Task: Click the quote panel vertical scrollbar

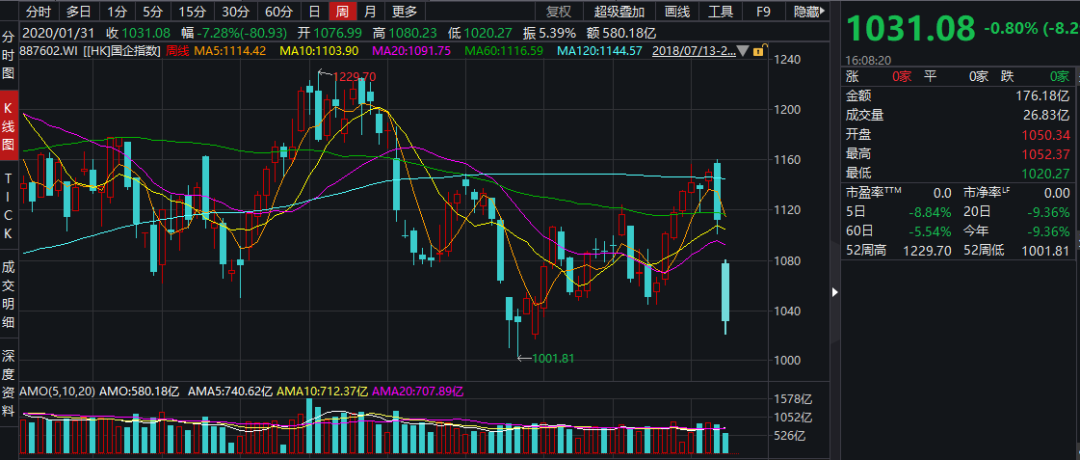Action: pos(1077,165)
